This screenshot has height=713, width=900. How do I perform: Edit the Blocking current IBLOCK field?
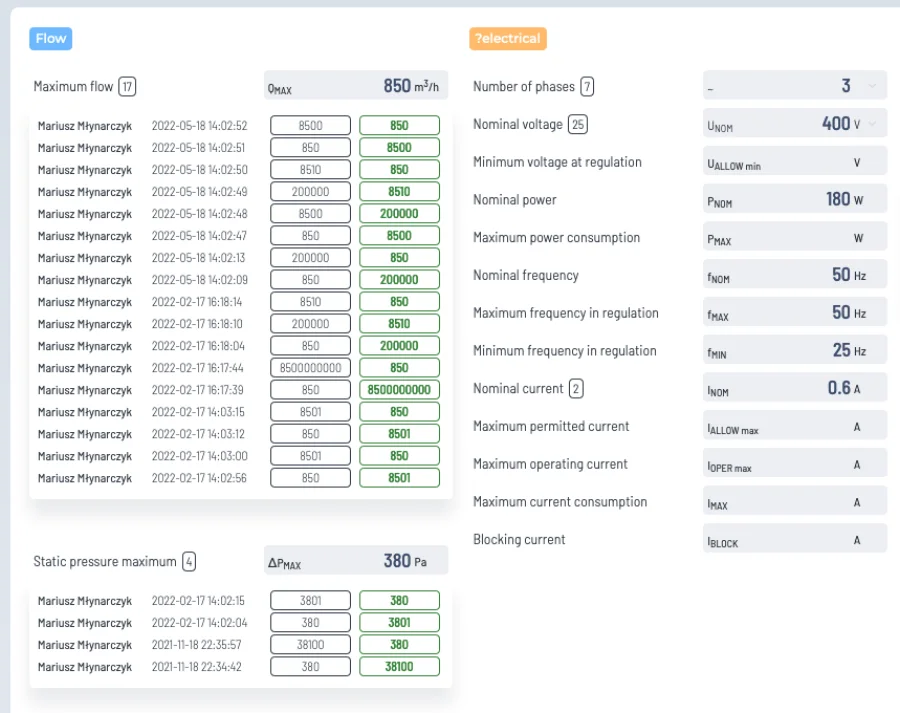click(795, 539)
